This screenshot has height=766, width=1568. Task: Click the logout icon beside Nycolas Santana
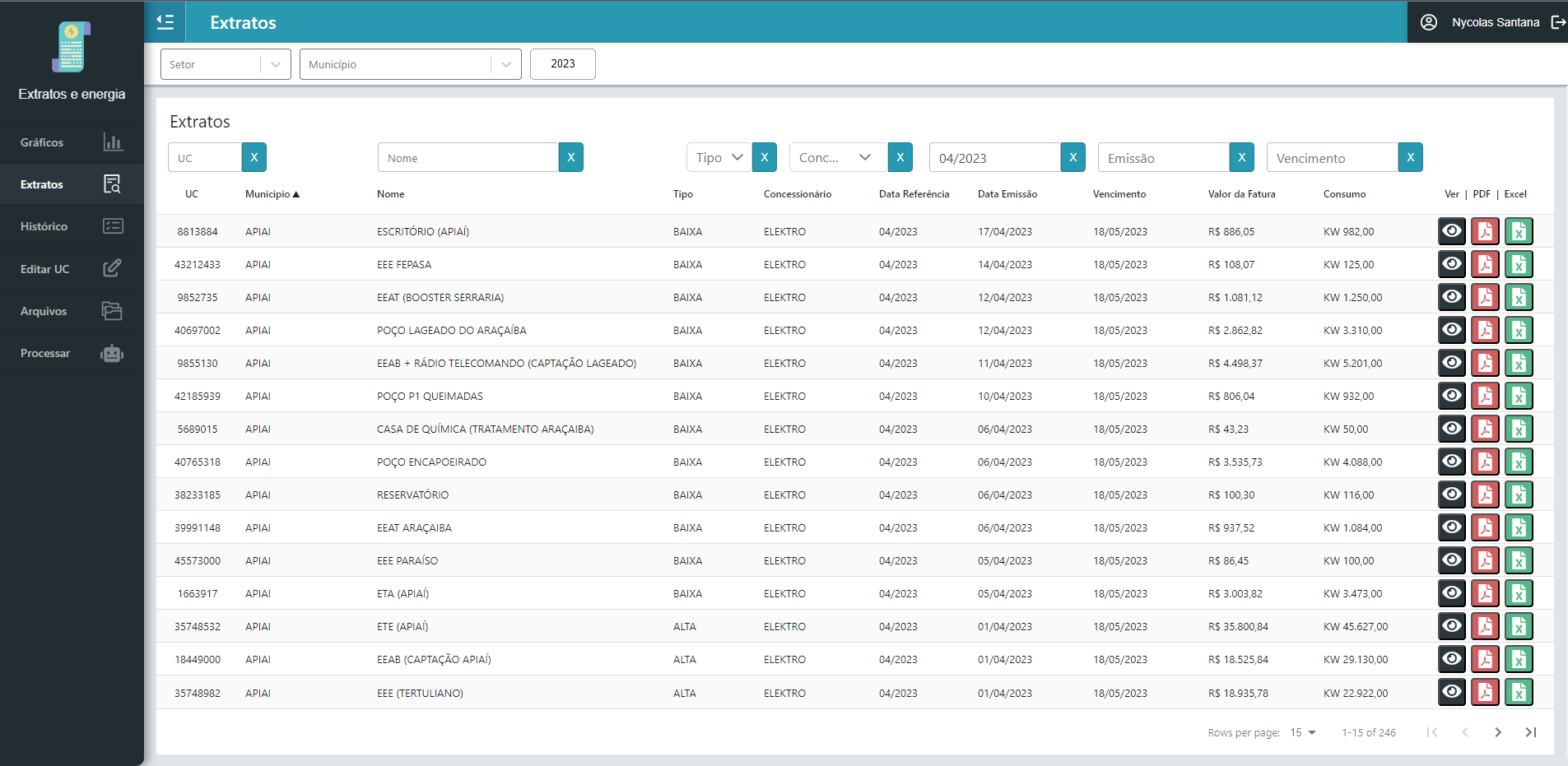click(1557, 22)
